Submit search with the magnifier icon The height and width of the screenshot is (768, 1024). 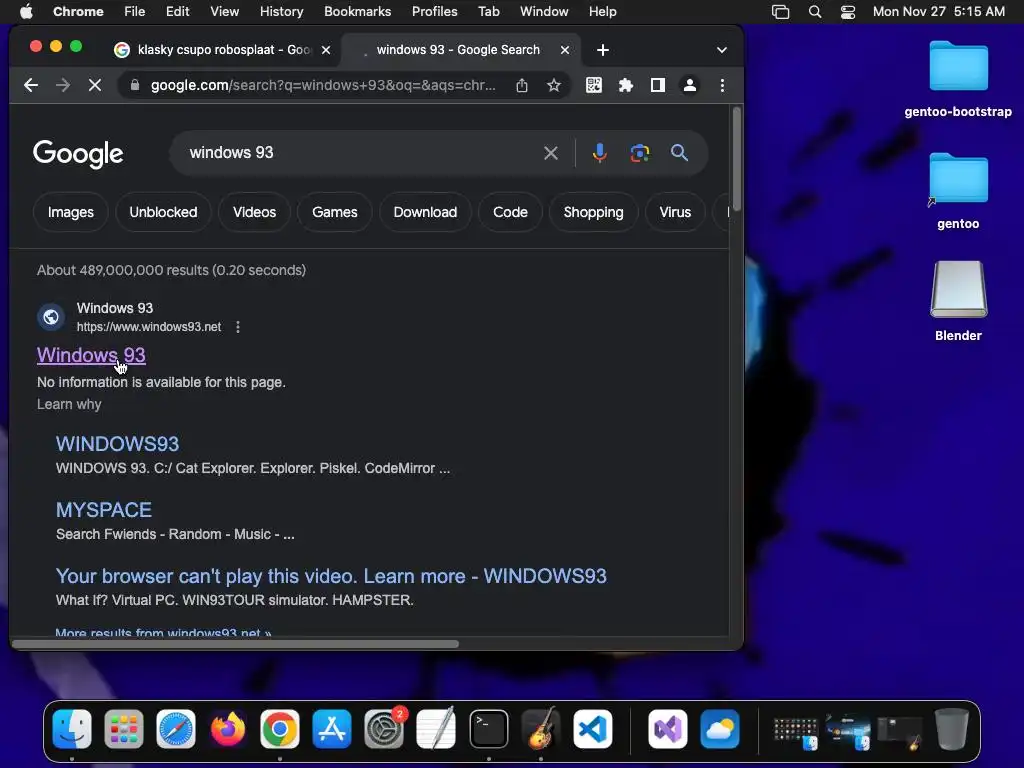pos(679,153)
